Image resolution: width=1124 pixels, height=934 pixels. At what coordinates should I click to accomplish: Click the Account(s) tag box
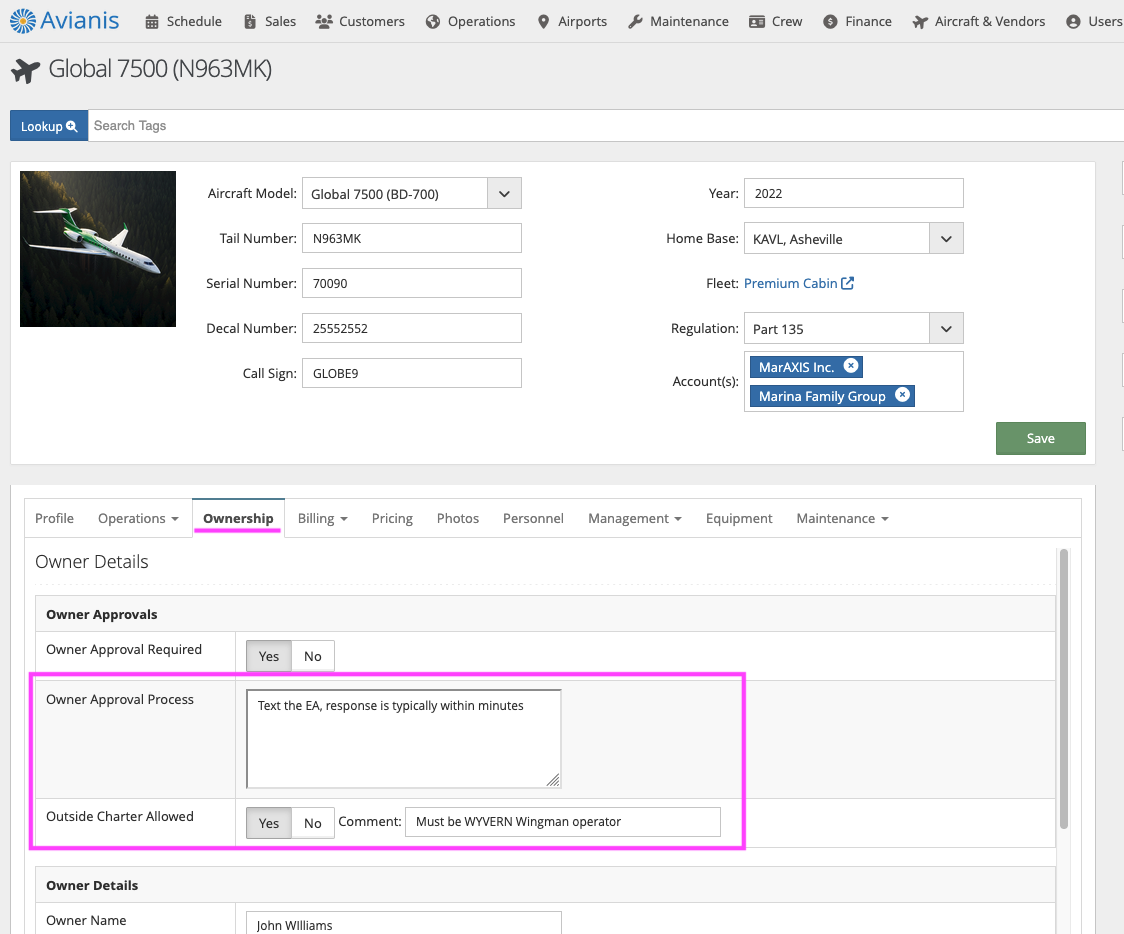tap(854, 381)
